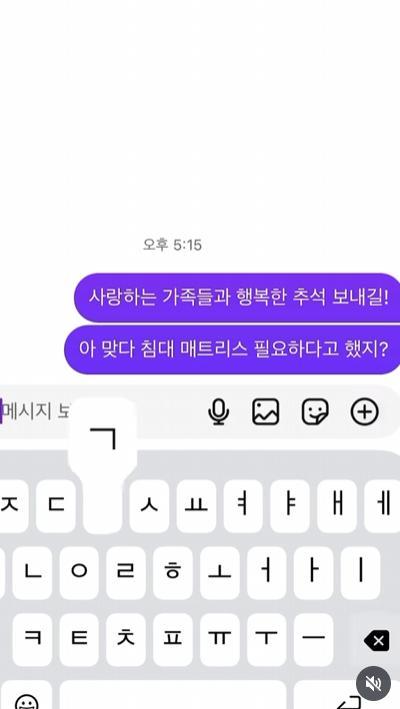Viewport: 400px width, 709px height.
Task: Select the 침대 매트리스 message bubble
Action: click(232, 350)
